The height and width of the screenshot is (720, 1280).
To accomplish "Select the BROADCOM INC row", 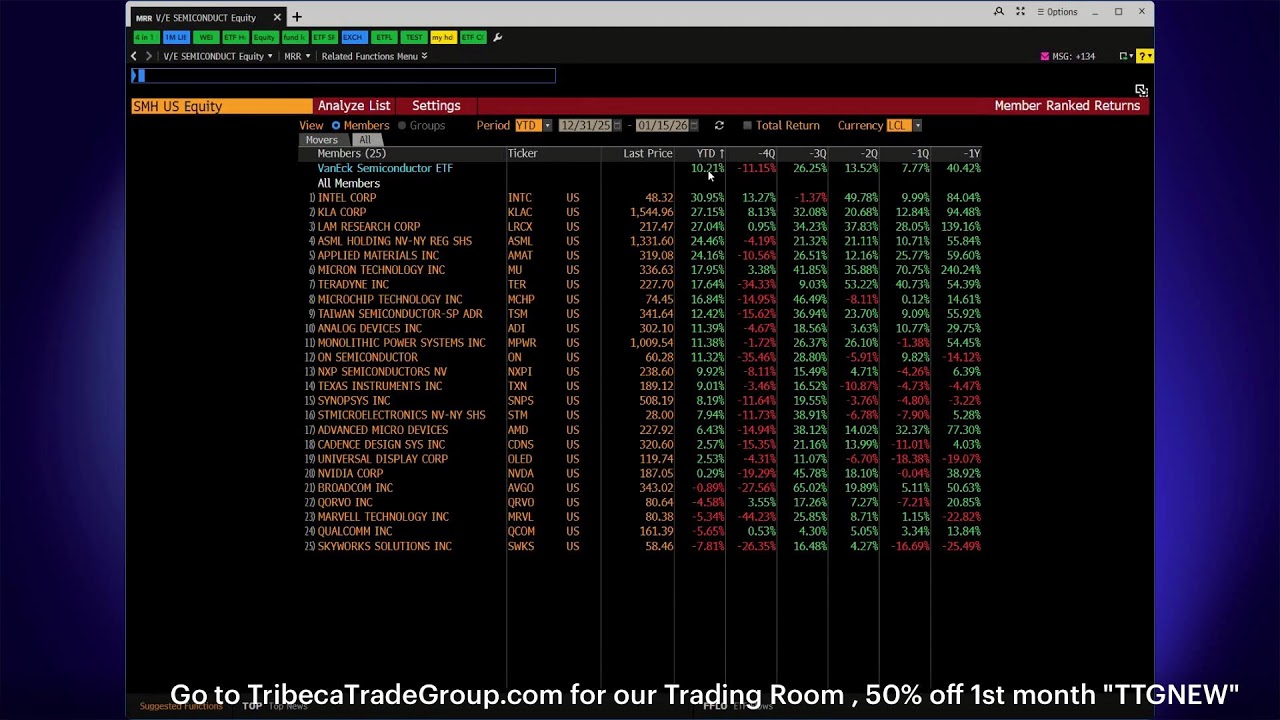I will 640,488.
